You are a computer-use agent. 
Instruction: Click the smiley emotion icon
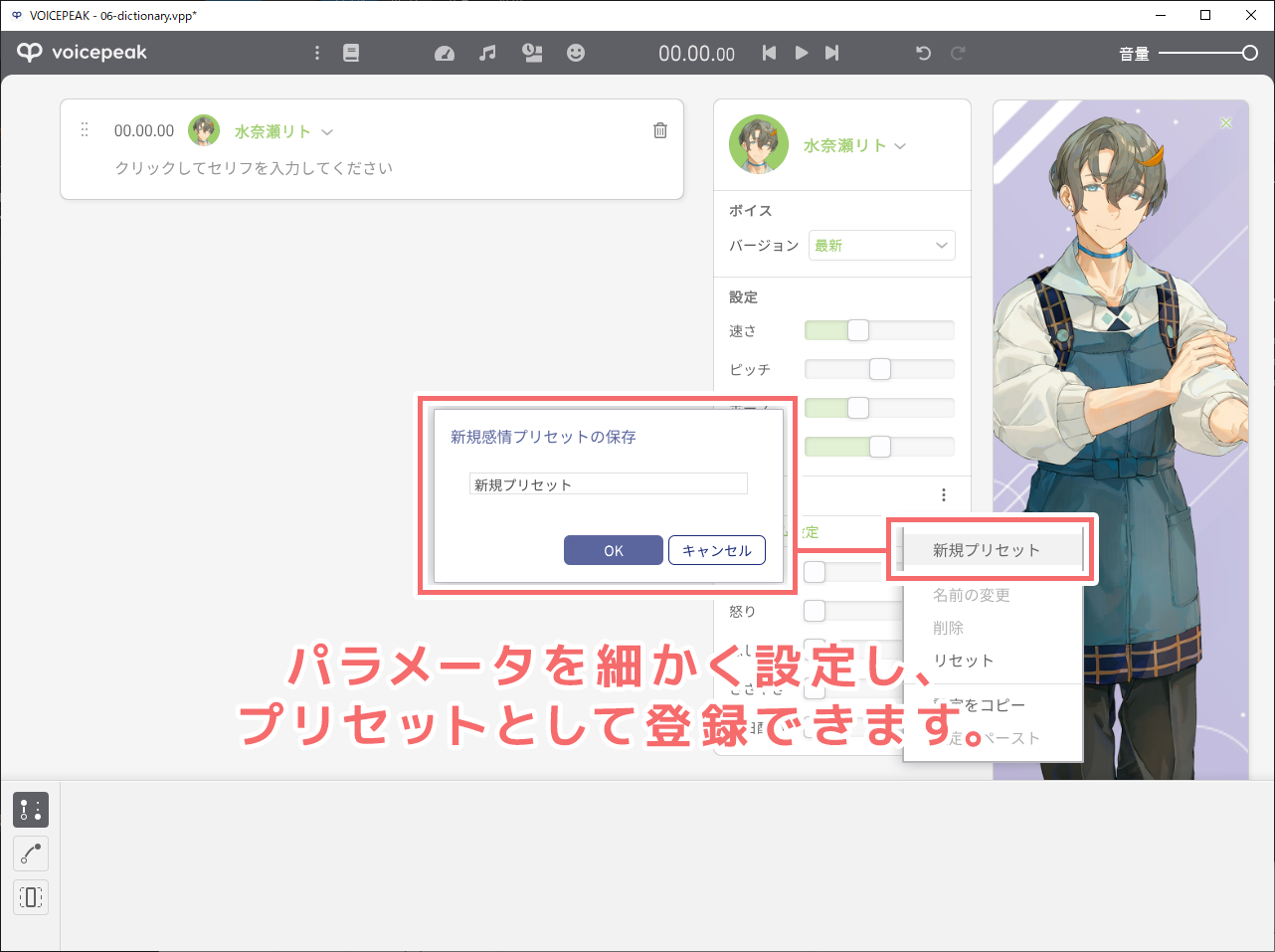576,53
